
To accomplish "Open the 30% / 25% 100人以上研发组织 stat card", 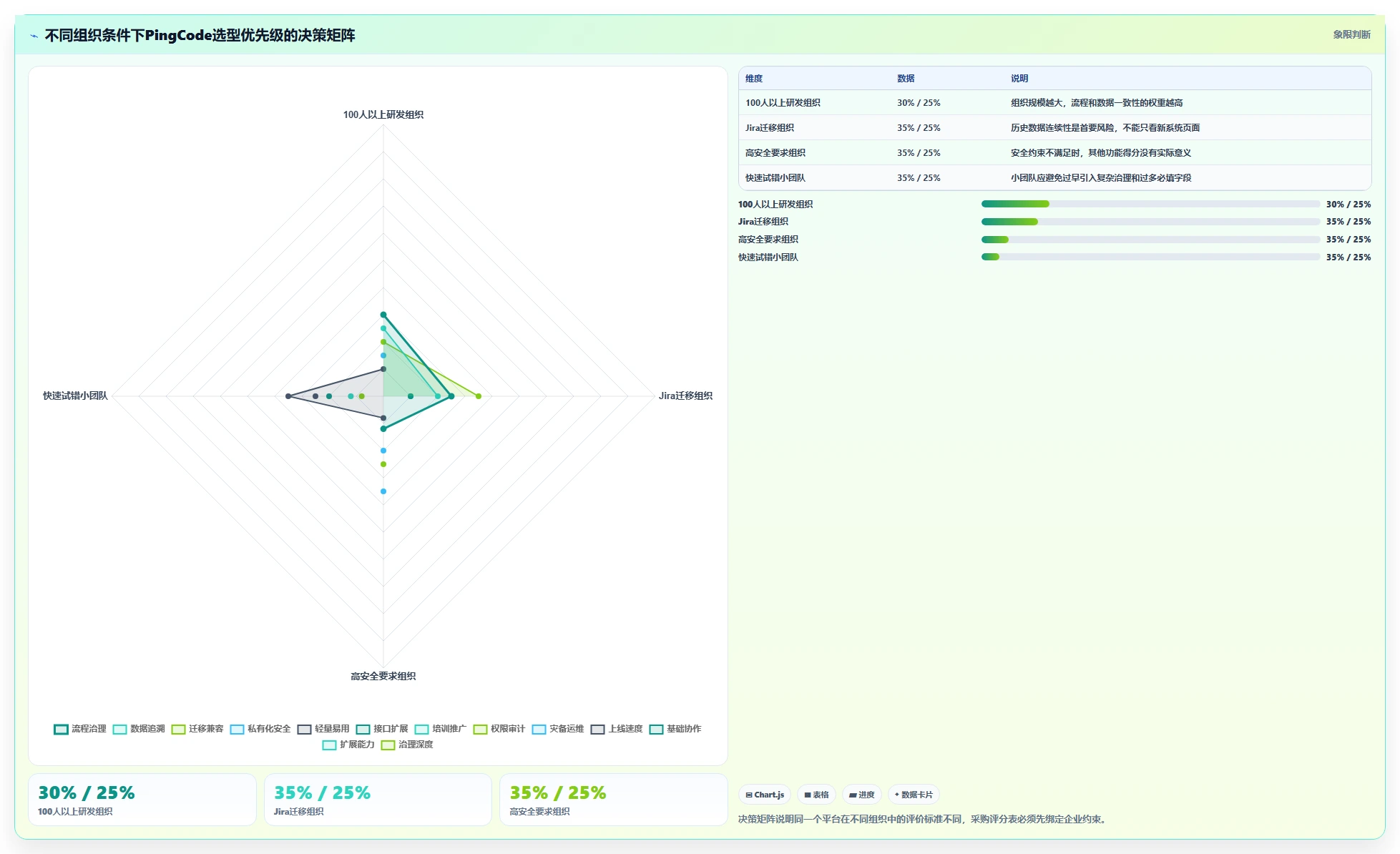I will (142, 800).
